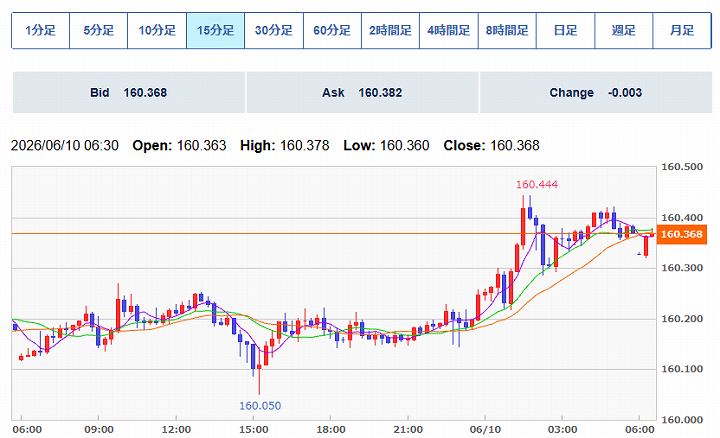
Task: Switch chart to 2時間足
Action: click(x=390, y=31)
